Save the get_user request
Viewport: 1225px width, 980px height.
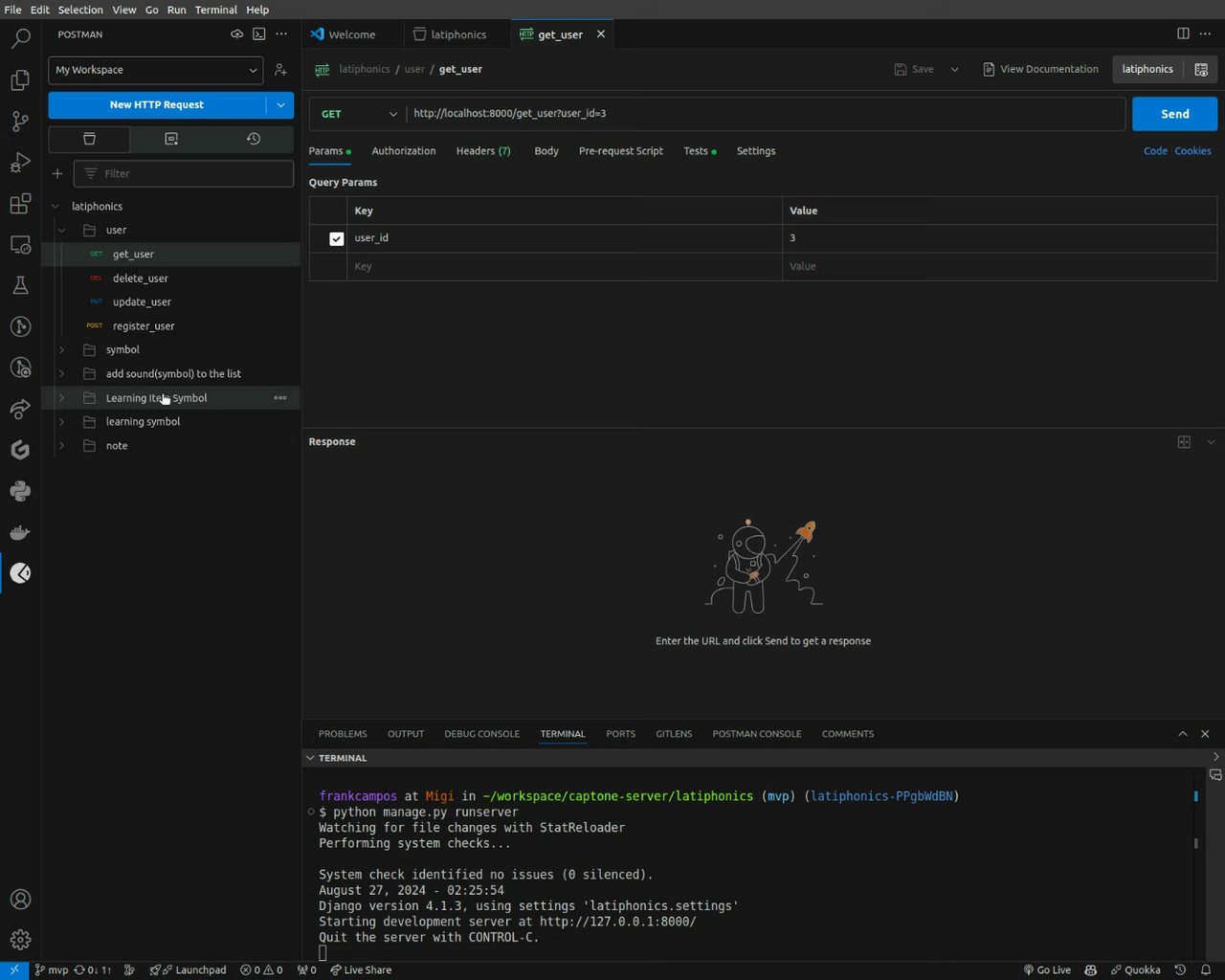click(x=914, y=69)
